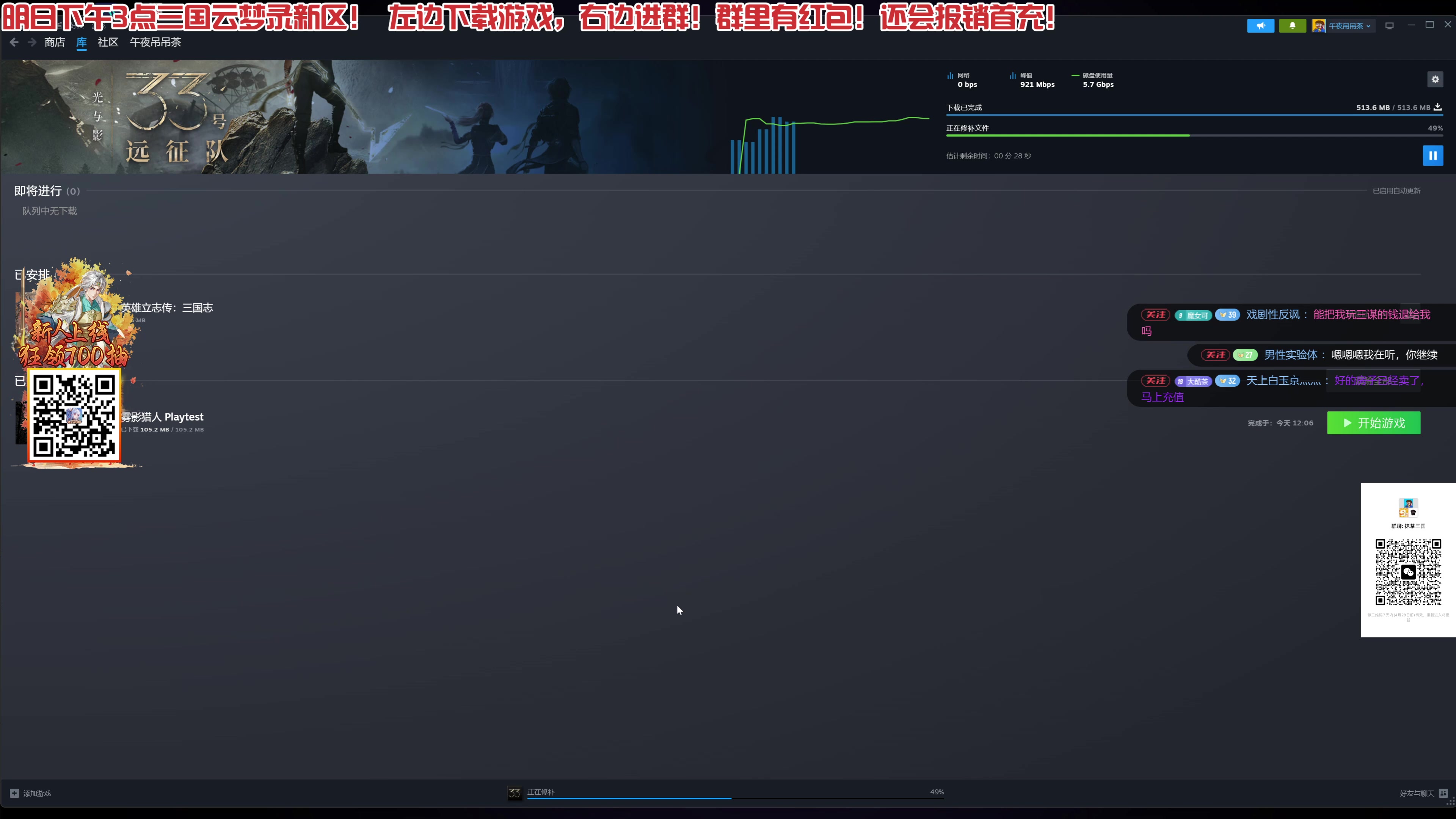The width and height of the screenshot is (1456, 819).
Task: Expand the 午夜吊吊茶 account dropdown
Action: (x=1350, y=25)
